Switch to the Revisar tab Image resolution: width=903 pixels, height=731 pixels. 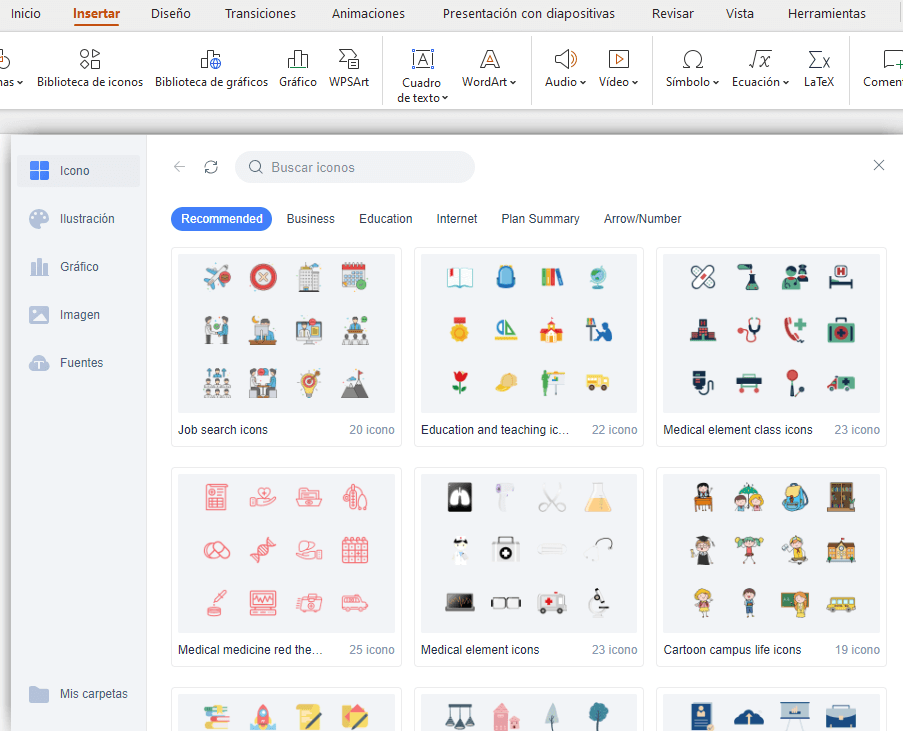click(x=673, y=14)
